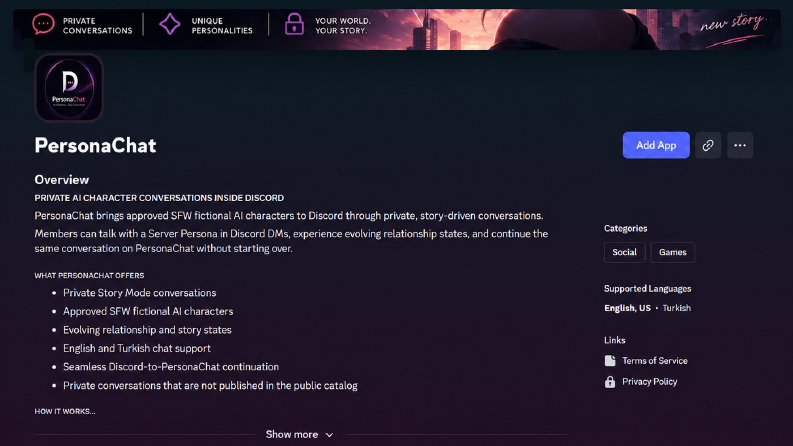Click 'Turkish' supported language
Viewport: 793px width, 446px height.
(x=677, y=308)
